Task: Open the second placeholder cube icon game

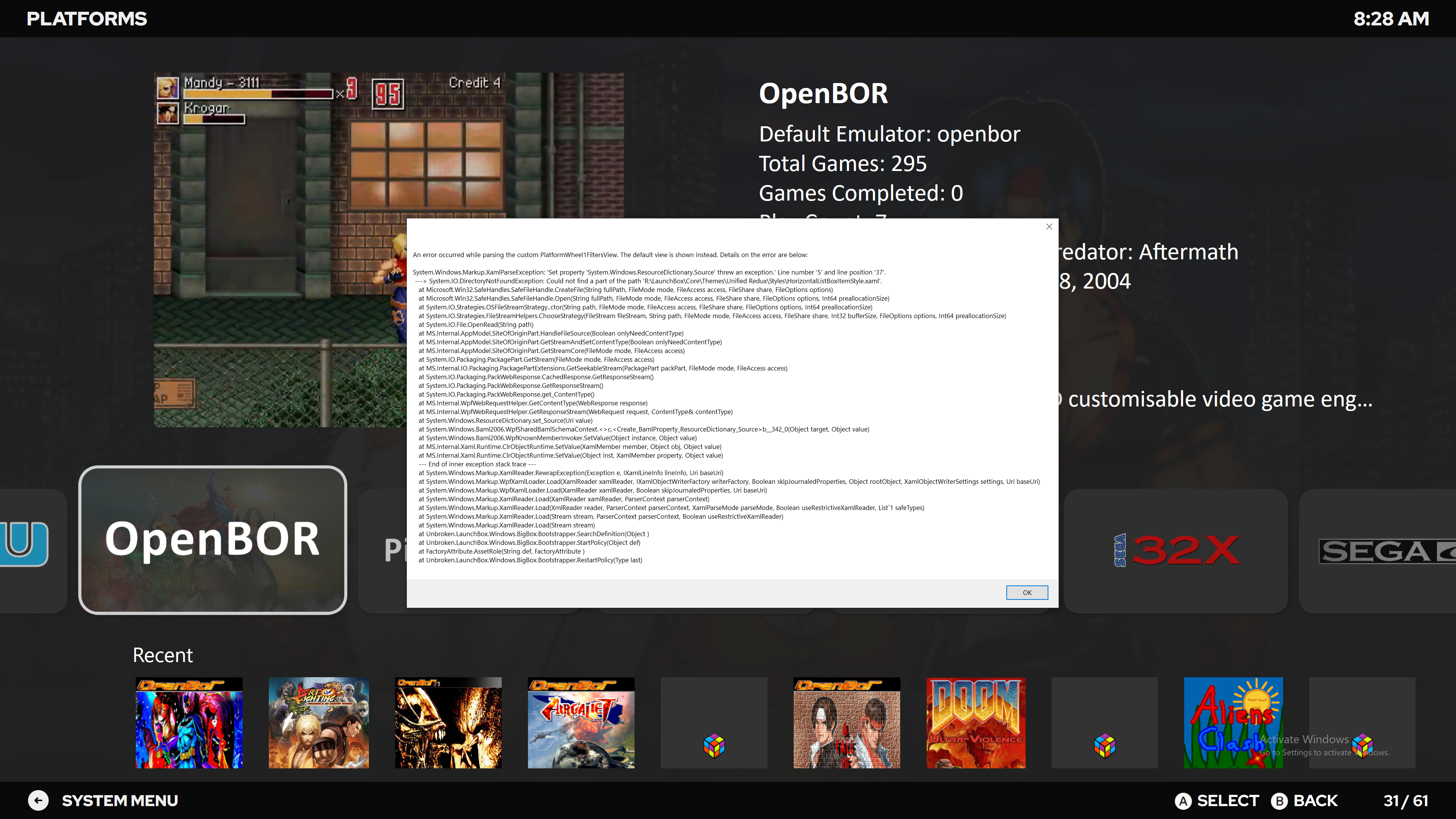Action: [x=1105, y=723]
